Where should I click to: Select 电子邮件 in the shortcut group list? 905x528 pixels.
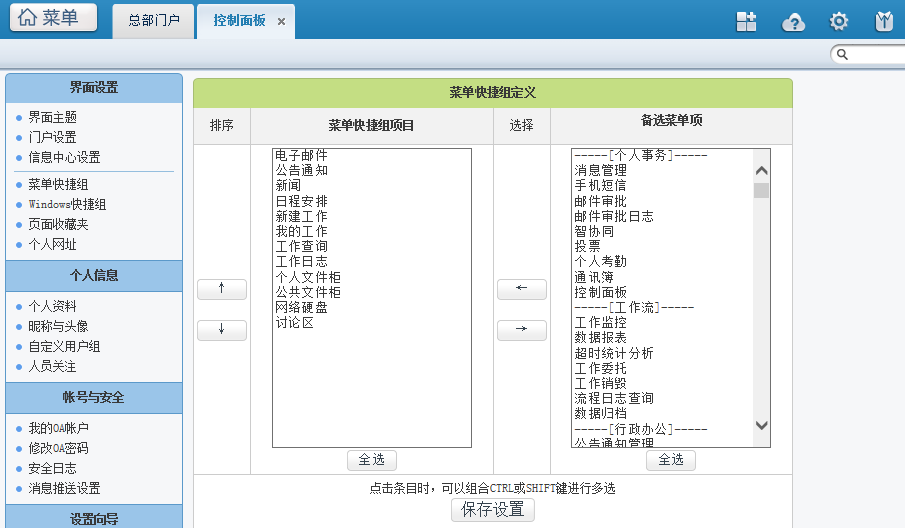tap(301, 156)
